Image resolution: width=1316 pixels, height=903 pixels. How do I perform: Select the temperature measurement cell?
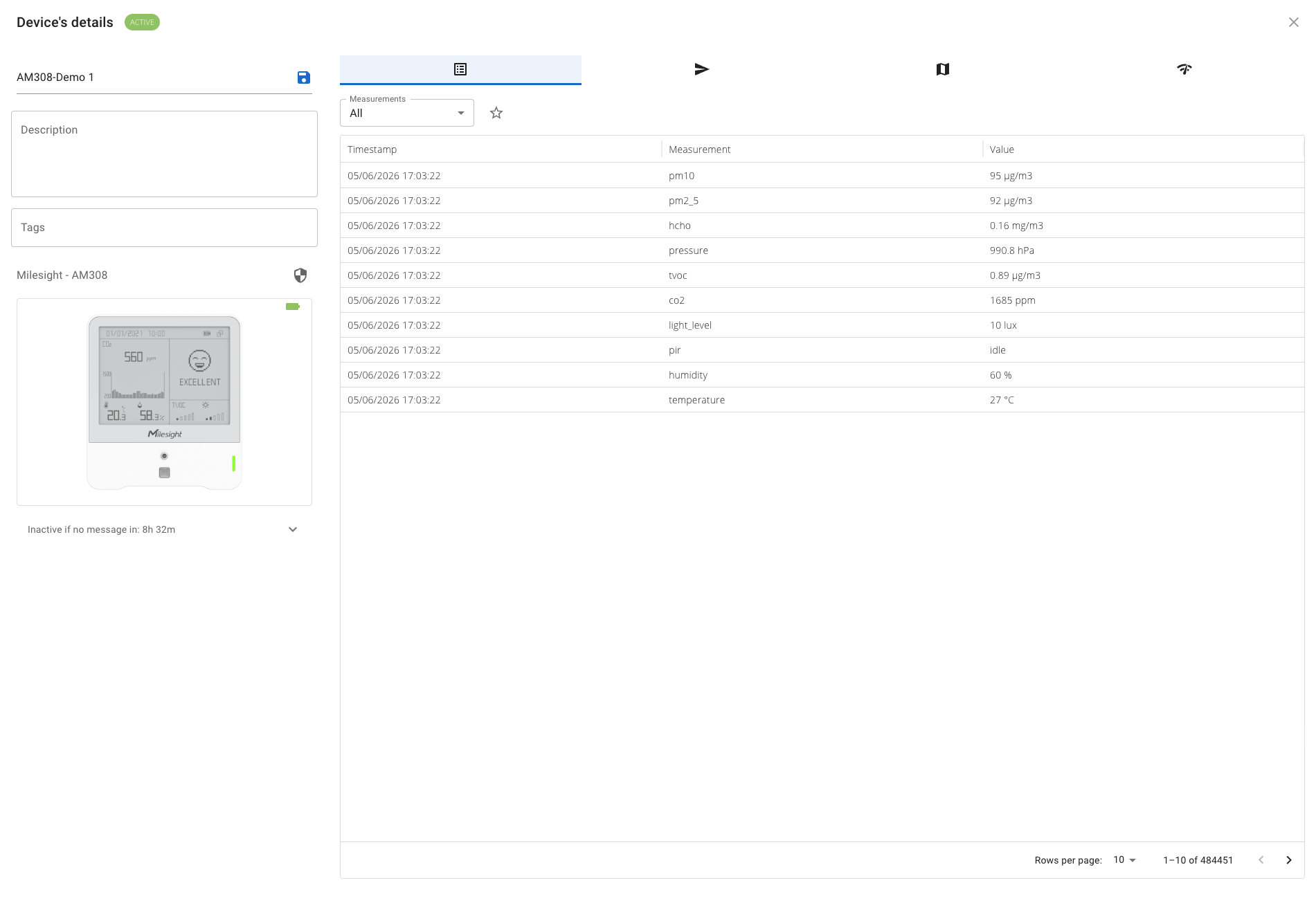tap(822, 400)
